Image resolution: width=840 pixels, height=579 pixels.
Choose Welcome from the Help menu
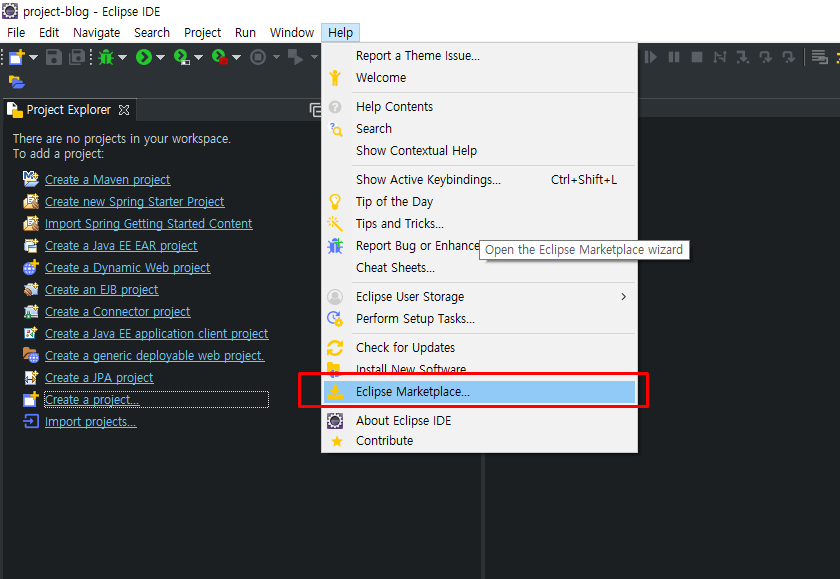(479, 78)
